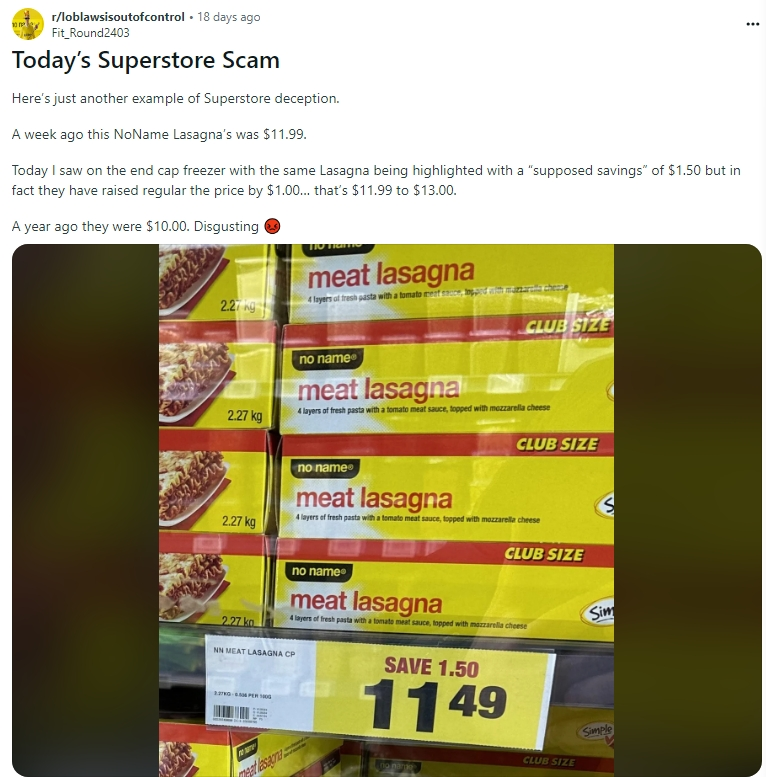Click the 11.49 price on yellow tag
This screenshot has width=766, height=777.
435,706
